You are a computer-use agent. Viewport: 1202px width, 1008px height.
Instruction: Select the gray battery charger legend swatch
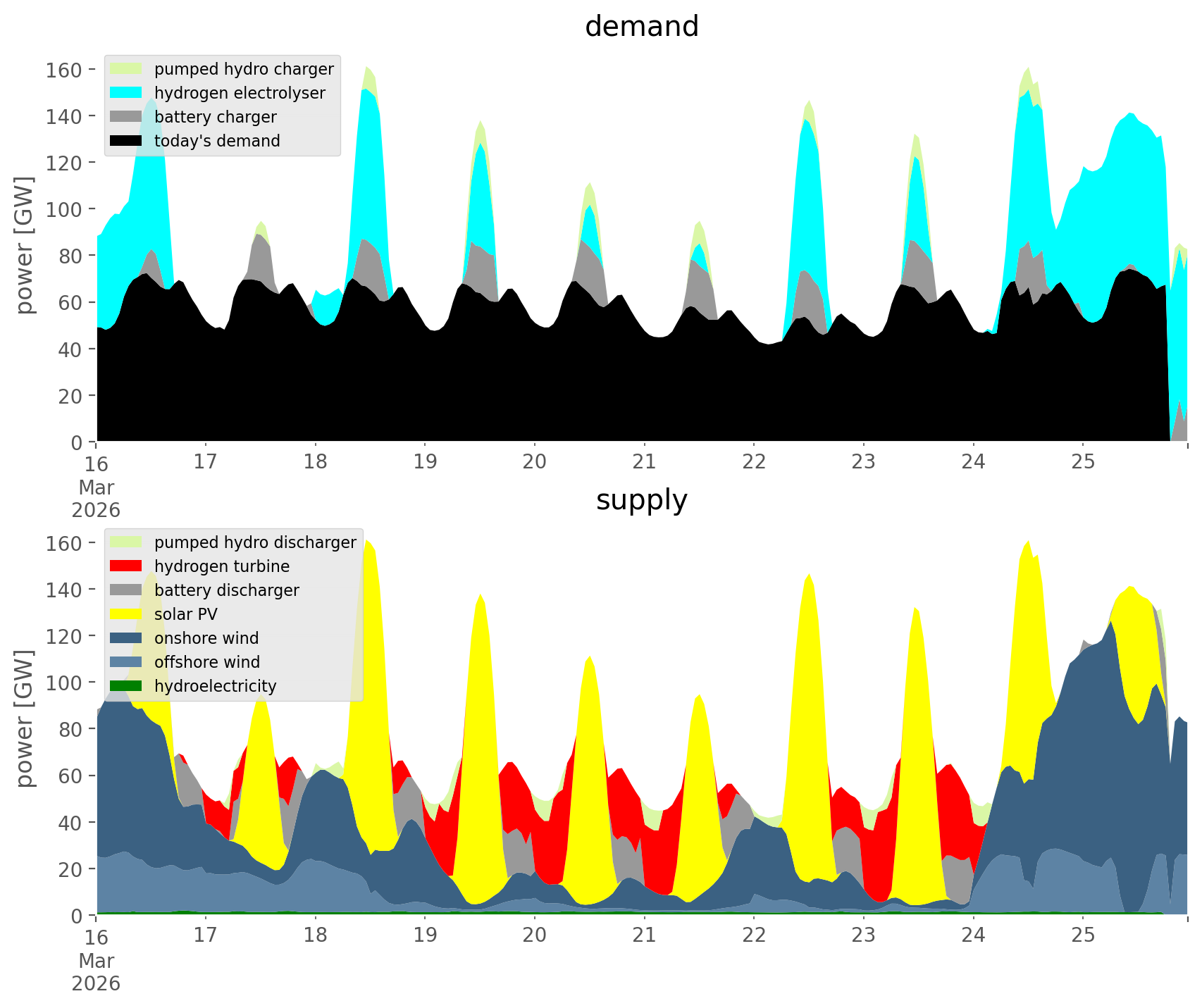[126, 117]
